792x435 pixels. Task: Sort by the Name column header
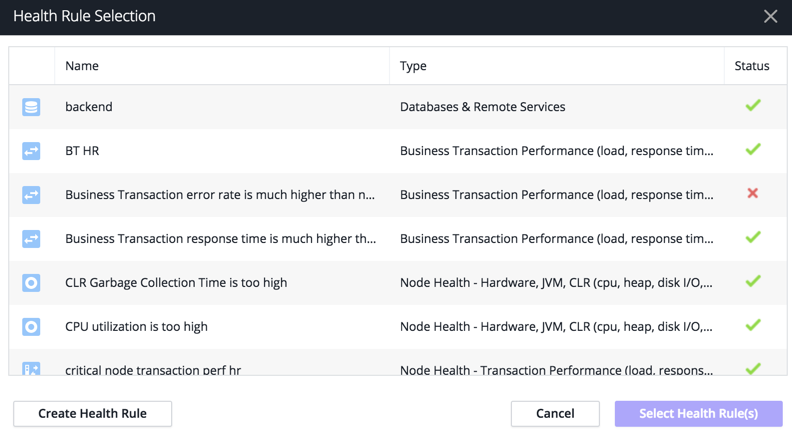pos(82,66)
